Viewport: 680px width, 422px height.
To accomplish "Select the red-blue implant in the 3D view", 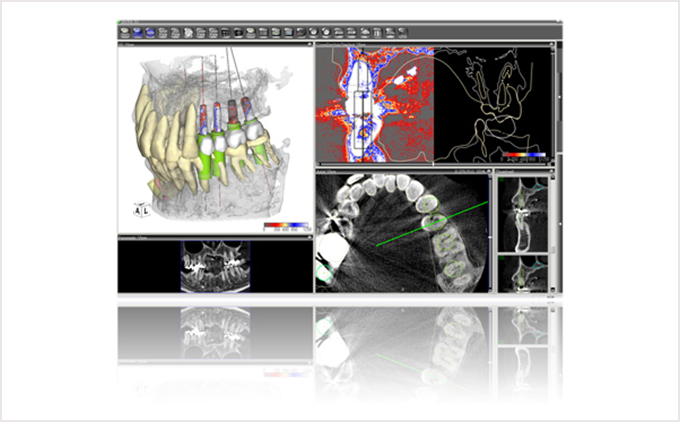I will 202,118.
